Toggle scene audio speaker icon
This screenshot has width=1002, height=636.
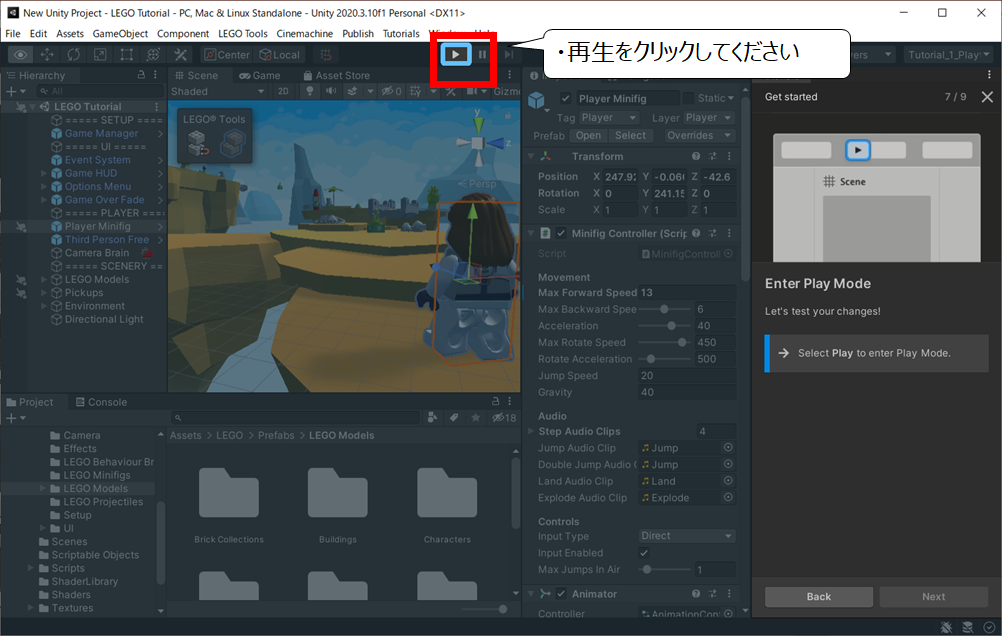[331, 91]
